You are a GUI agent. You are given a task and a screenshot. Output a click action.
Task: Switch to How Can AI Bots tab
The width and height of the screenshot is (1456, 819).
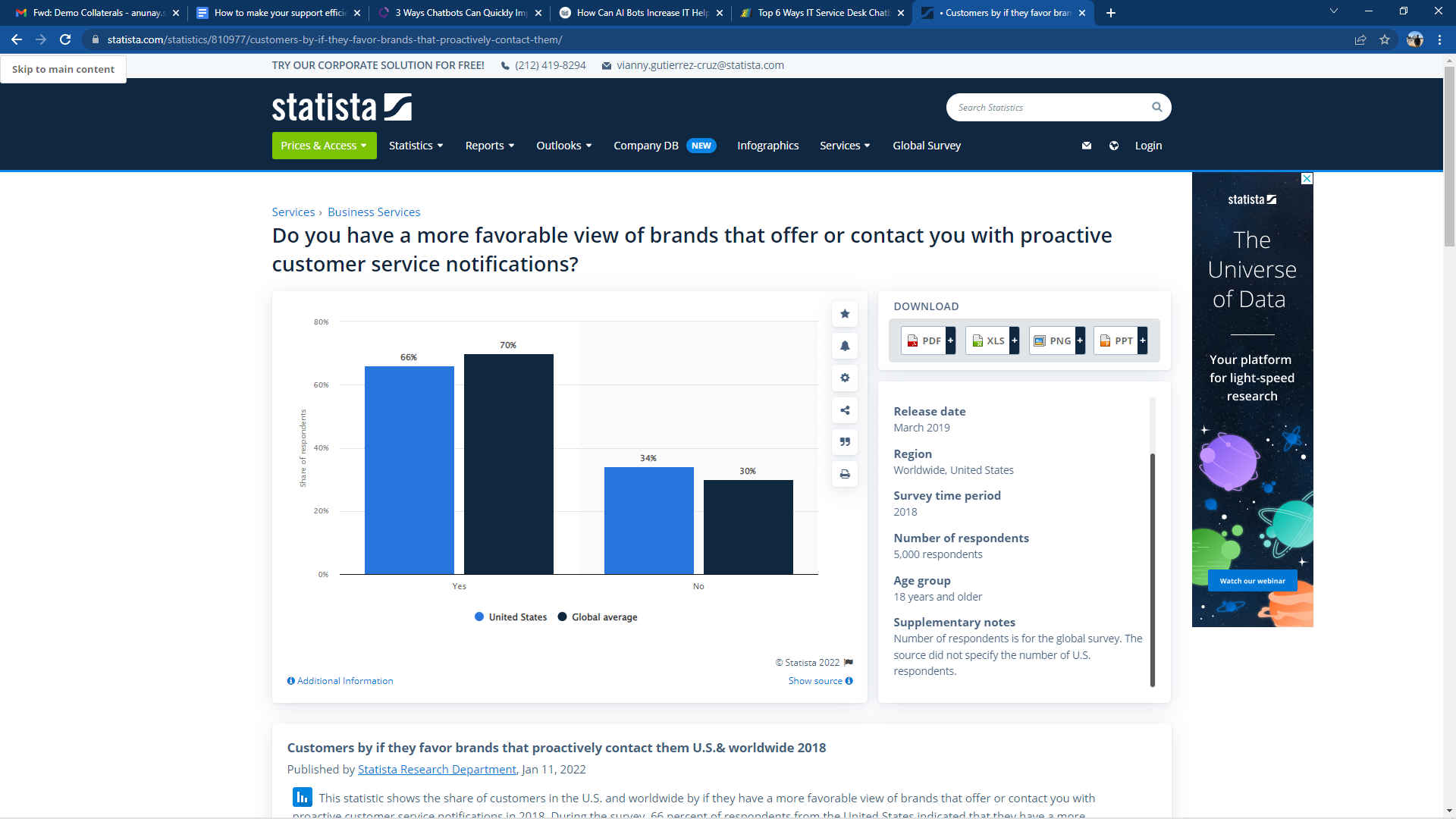coord(640,13)
